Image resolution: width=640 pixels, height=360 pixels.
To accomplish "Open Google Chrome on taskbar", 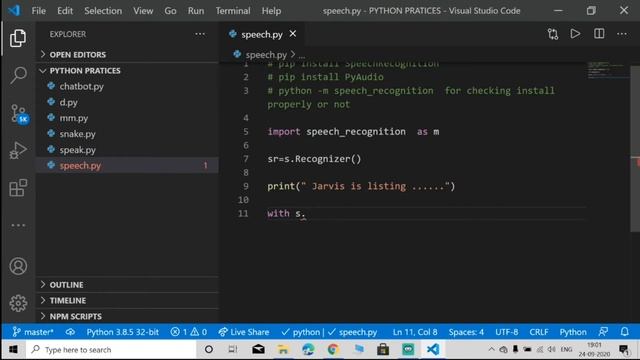I will [333, 349].
